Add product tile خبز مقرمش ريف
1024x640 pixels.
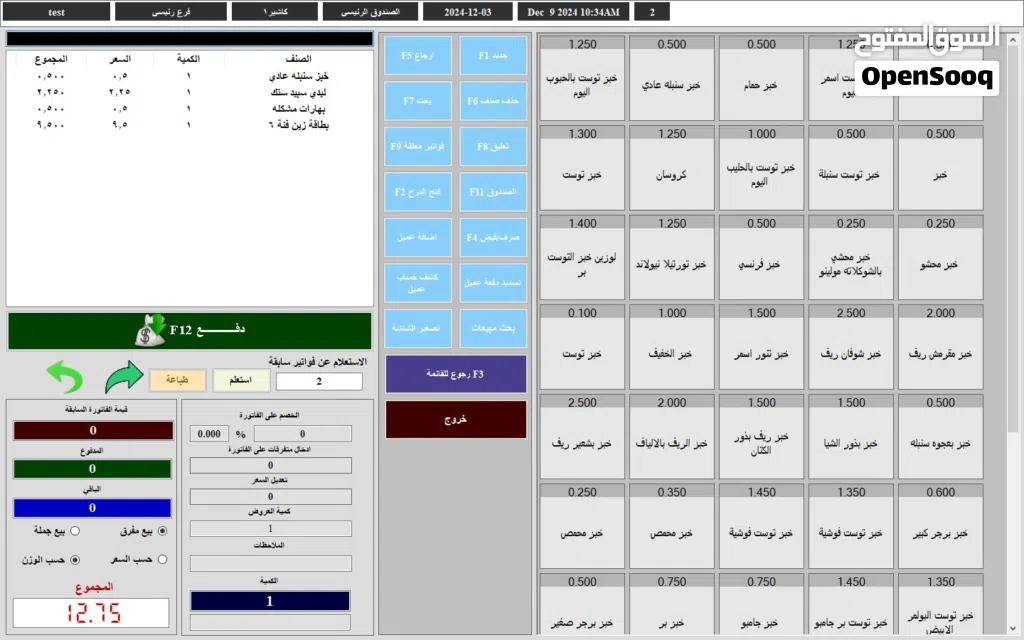coord(940,347)
